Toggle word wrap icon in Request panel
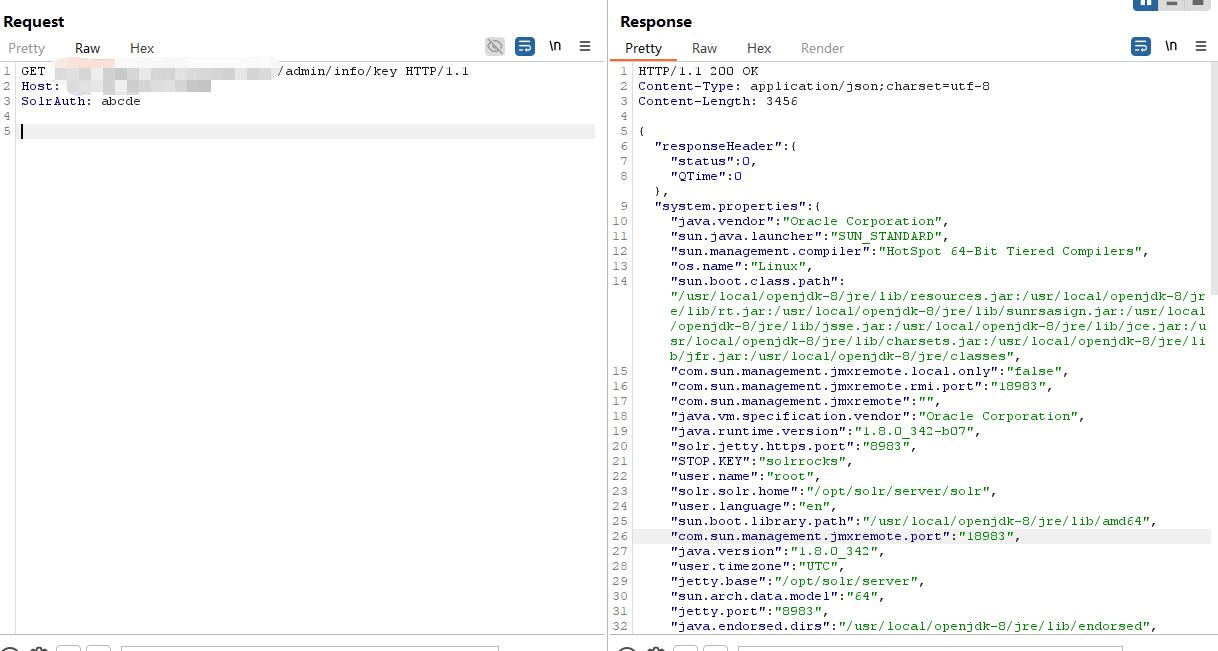Viewport: 1218px width, 651px height. [x=524, y=46]
